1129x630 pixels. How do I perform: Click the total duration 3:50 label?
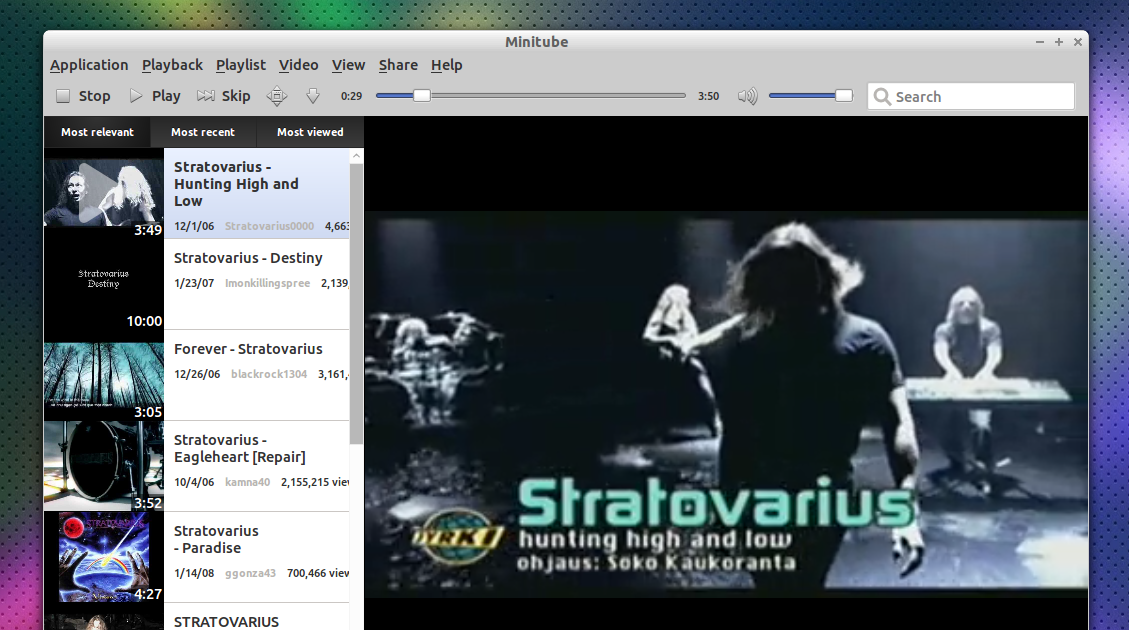[709, 96]
